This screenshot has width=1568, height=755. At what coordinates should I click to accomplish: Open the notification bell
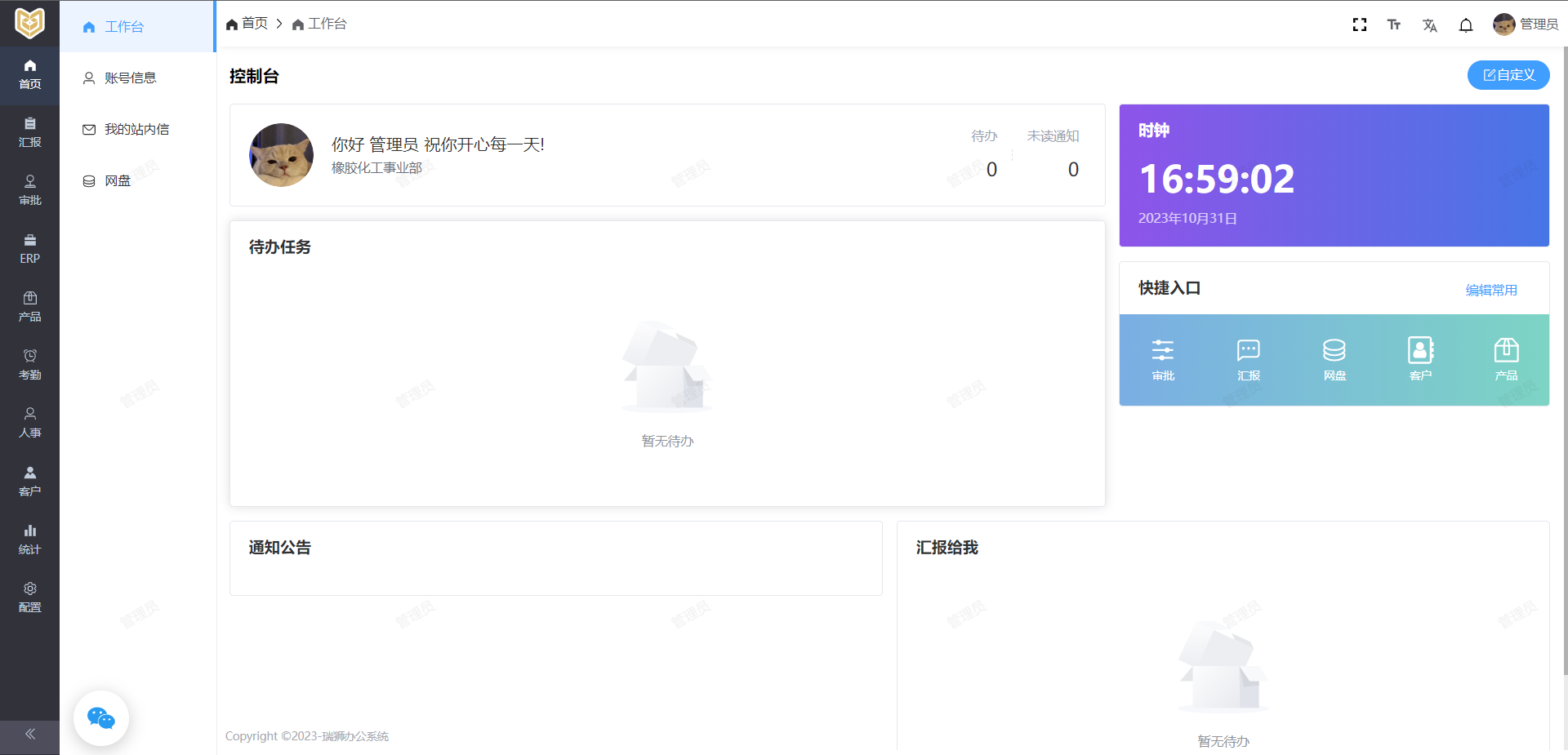[x=1466, y=25]
